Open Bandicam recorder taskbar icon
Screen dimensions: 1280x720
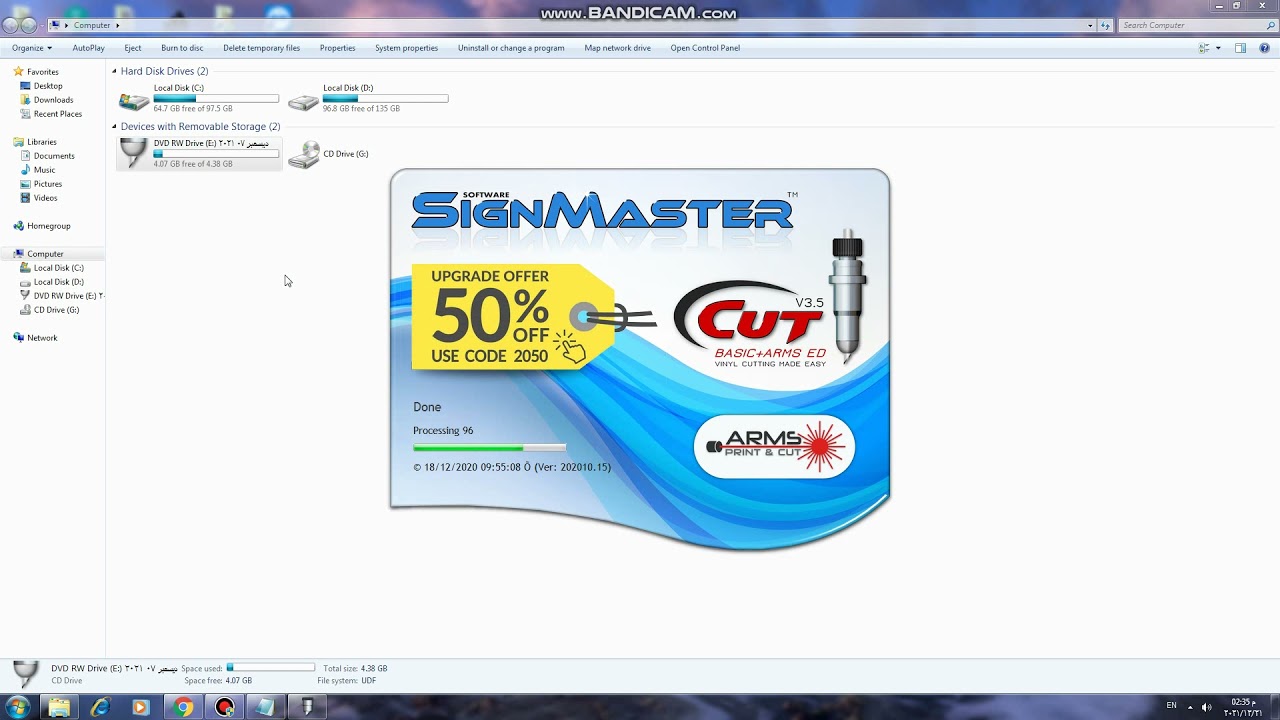coord(225,707)
